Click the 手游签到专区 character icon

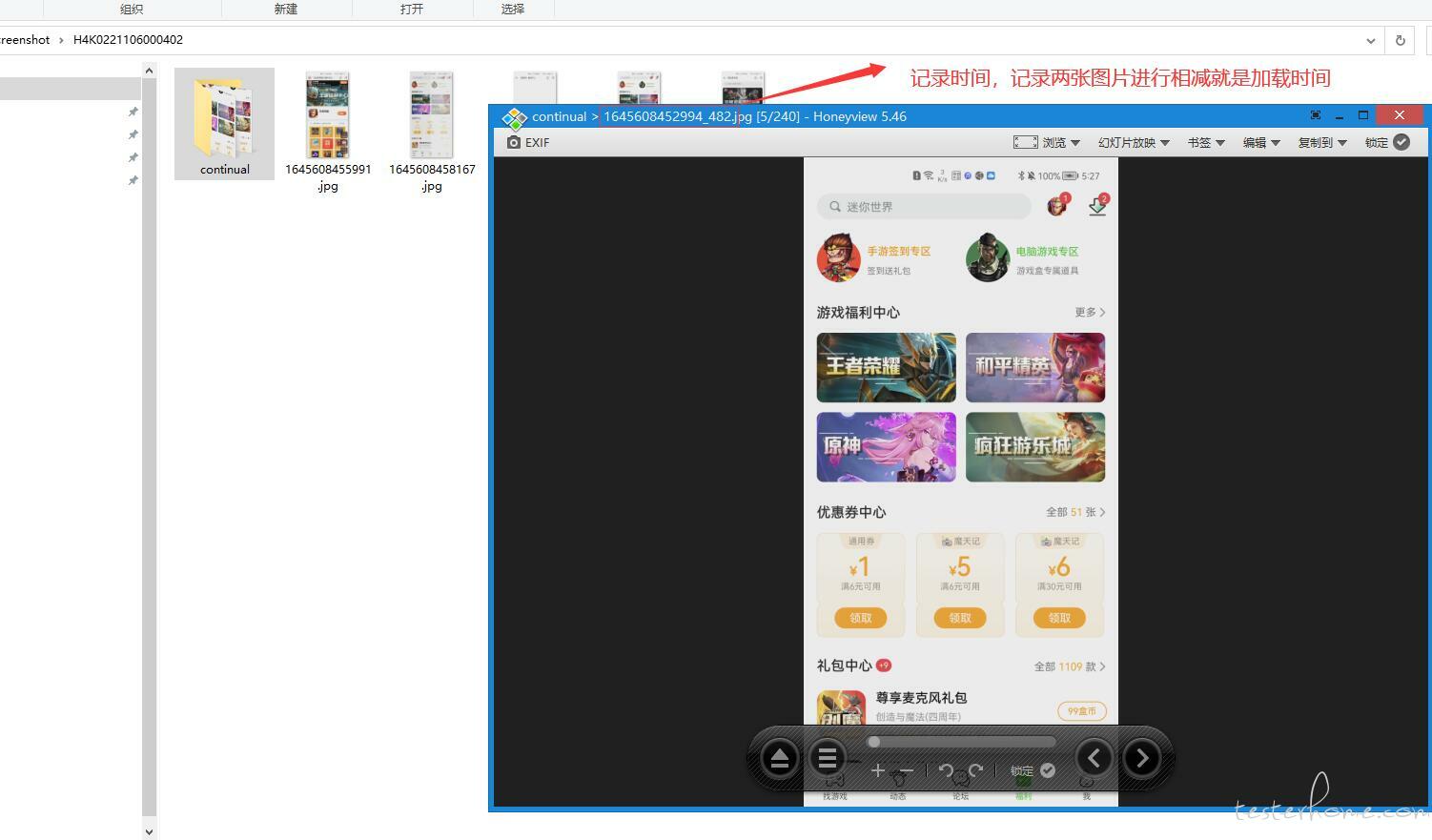click(839, 258)
